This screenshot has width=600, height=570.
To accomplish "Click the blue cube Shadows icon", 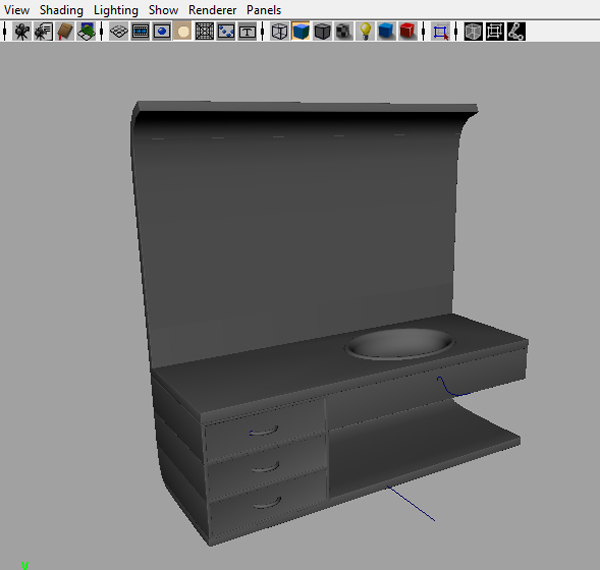I will [x=386, y=31].
